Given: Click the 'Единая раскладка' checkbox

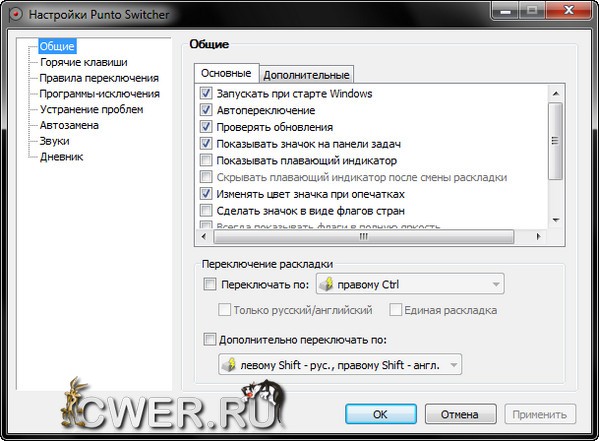Looking at the screenshot, I should pos(395,310).
